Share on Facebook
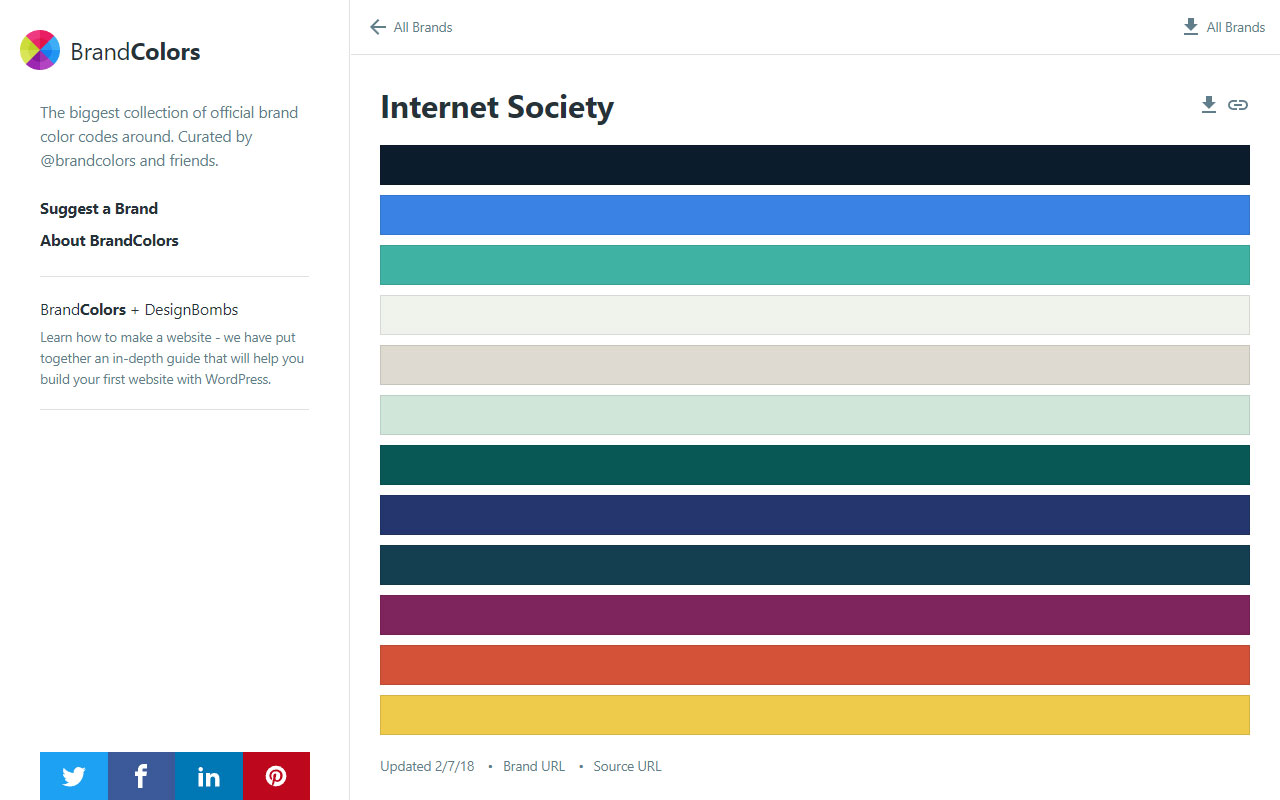 tap(140, 776)
